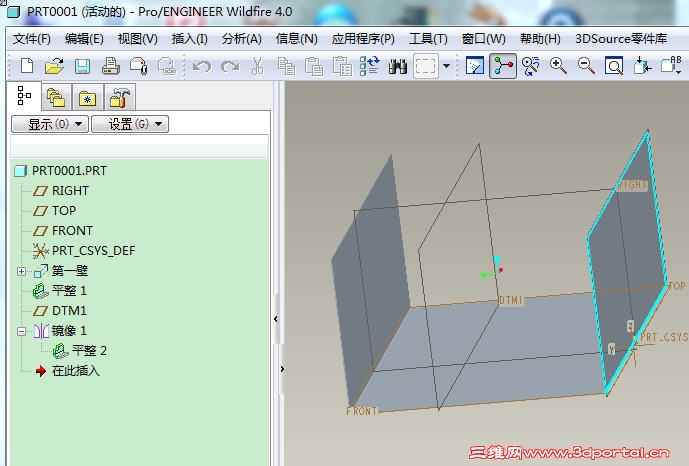Click the right-pointing sash arrow
The width and height of the screenshot is (689, 466).
[x=282, y=369]
